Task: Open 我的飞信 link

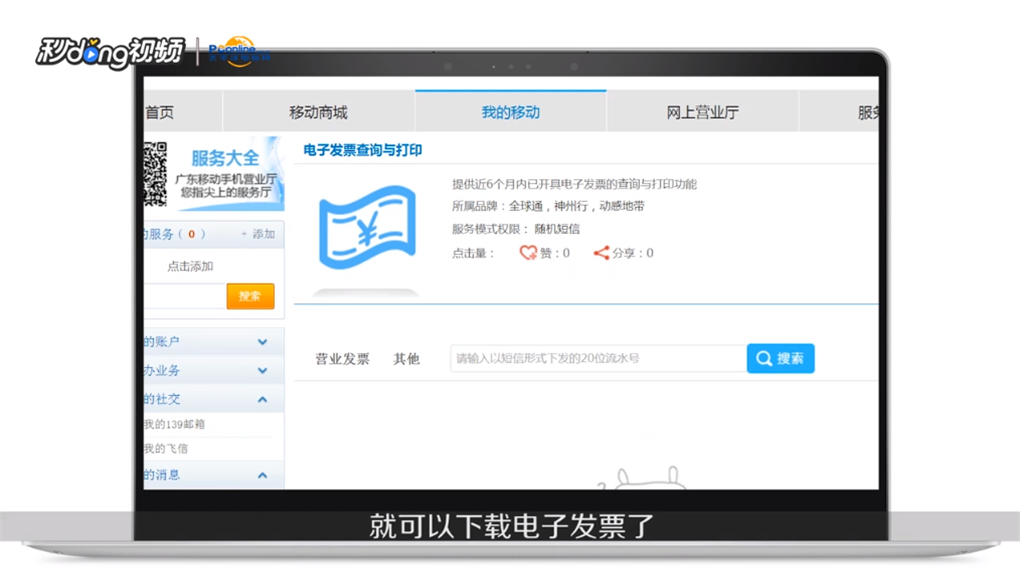Action: 166,449
